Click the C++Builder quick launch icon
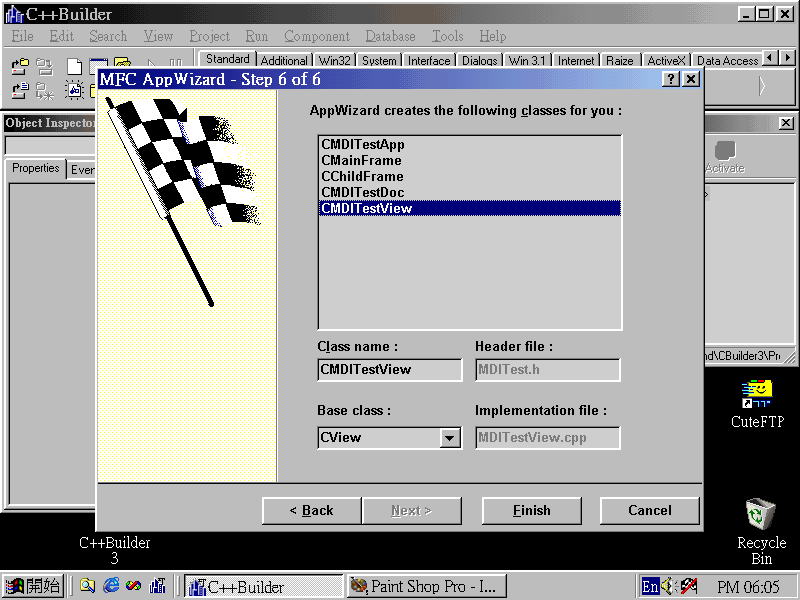 (157, 585)
